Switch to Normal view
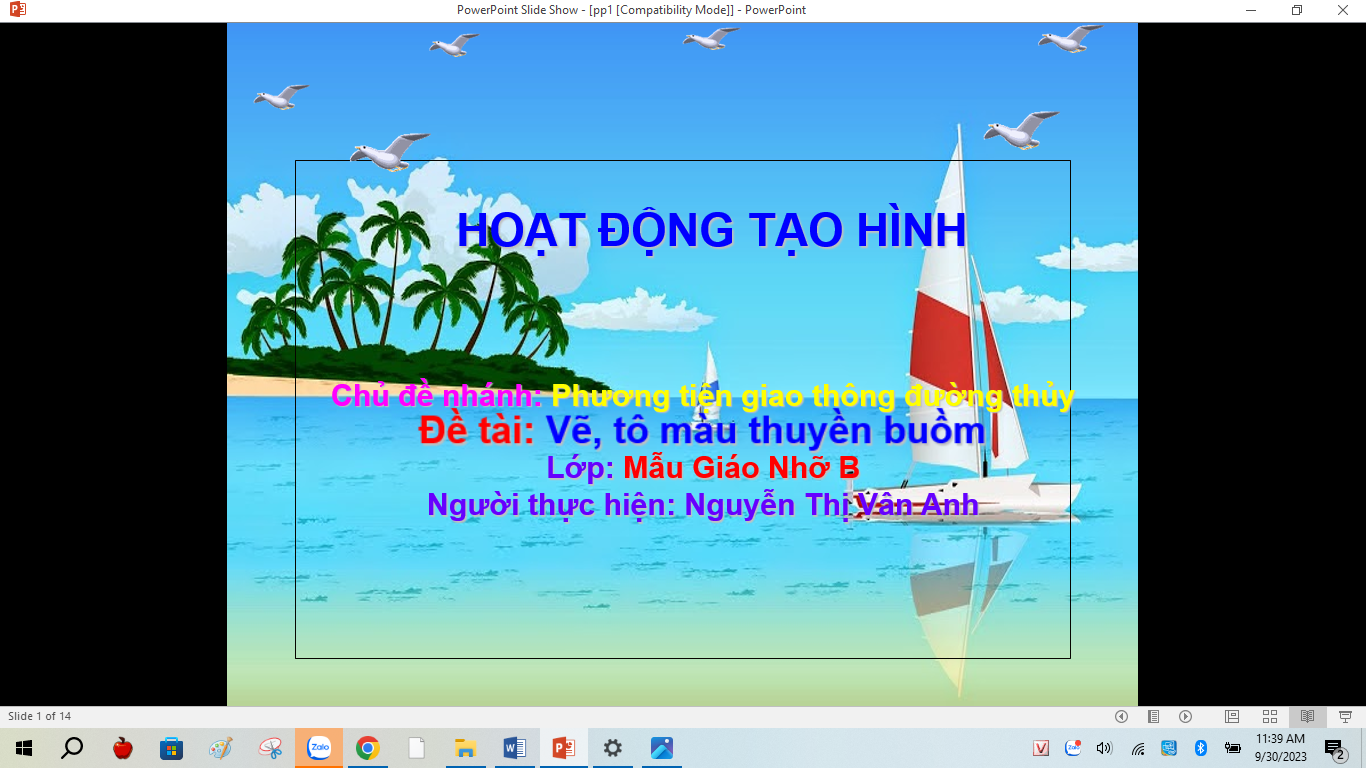 (x=1232, y=716)
